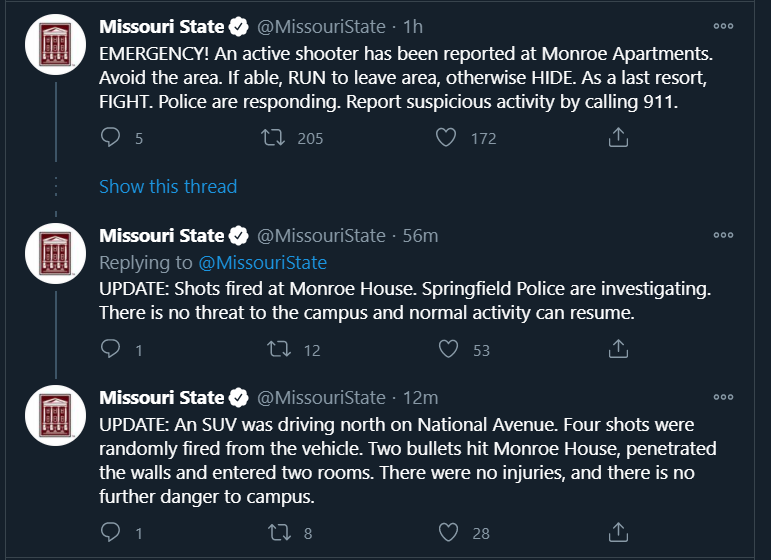
Task: Retweet the tweet with 8 retweets
Action: pyautogui.click(x=279, y=532)
